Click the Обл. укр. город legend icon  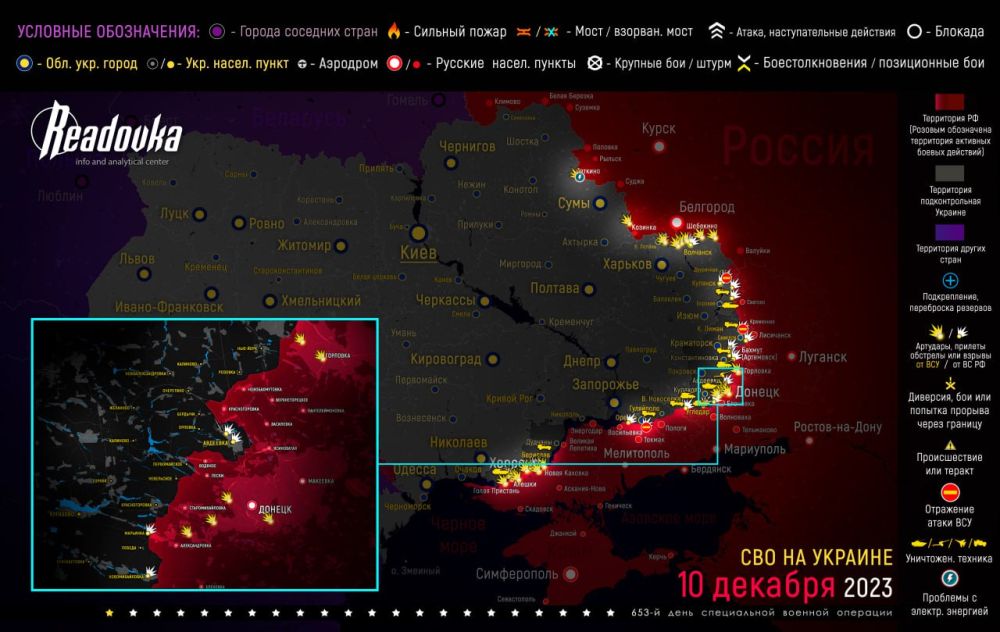24,63
